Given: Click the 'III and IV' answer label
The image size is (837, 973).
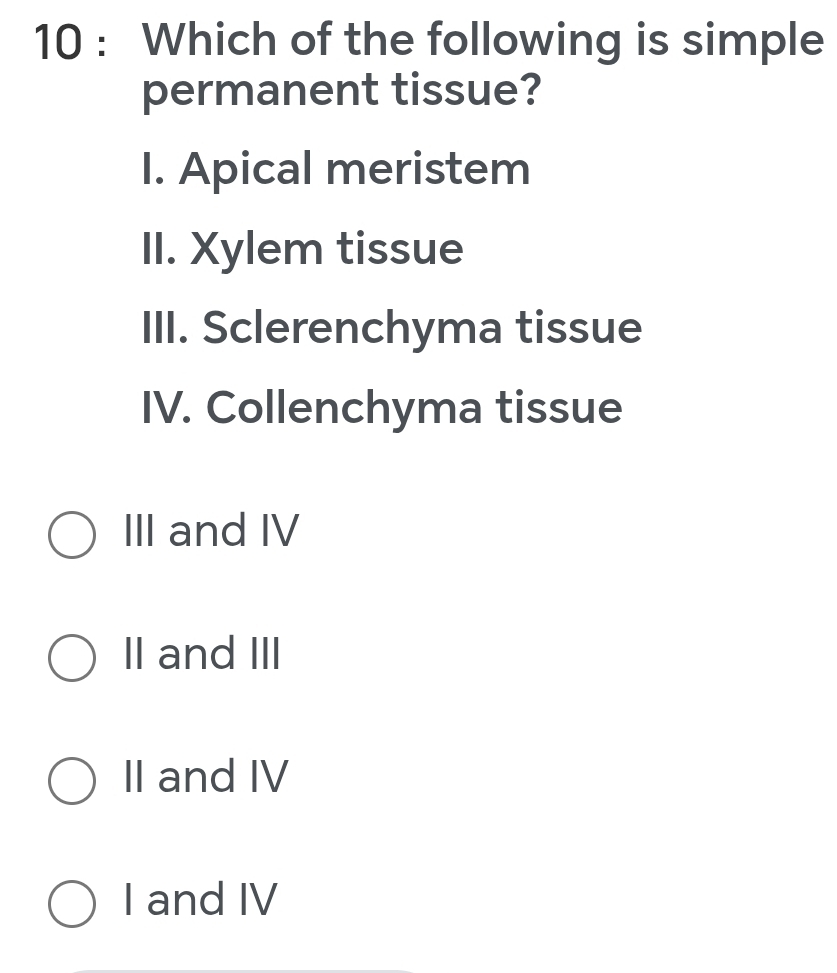Looking at the screenshot, I should coord(210,532).
